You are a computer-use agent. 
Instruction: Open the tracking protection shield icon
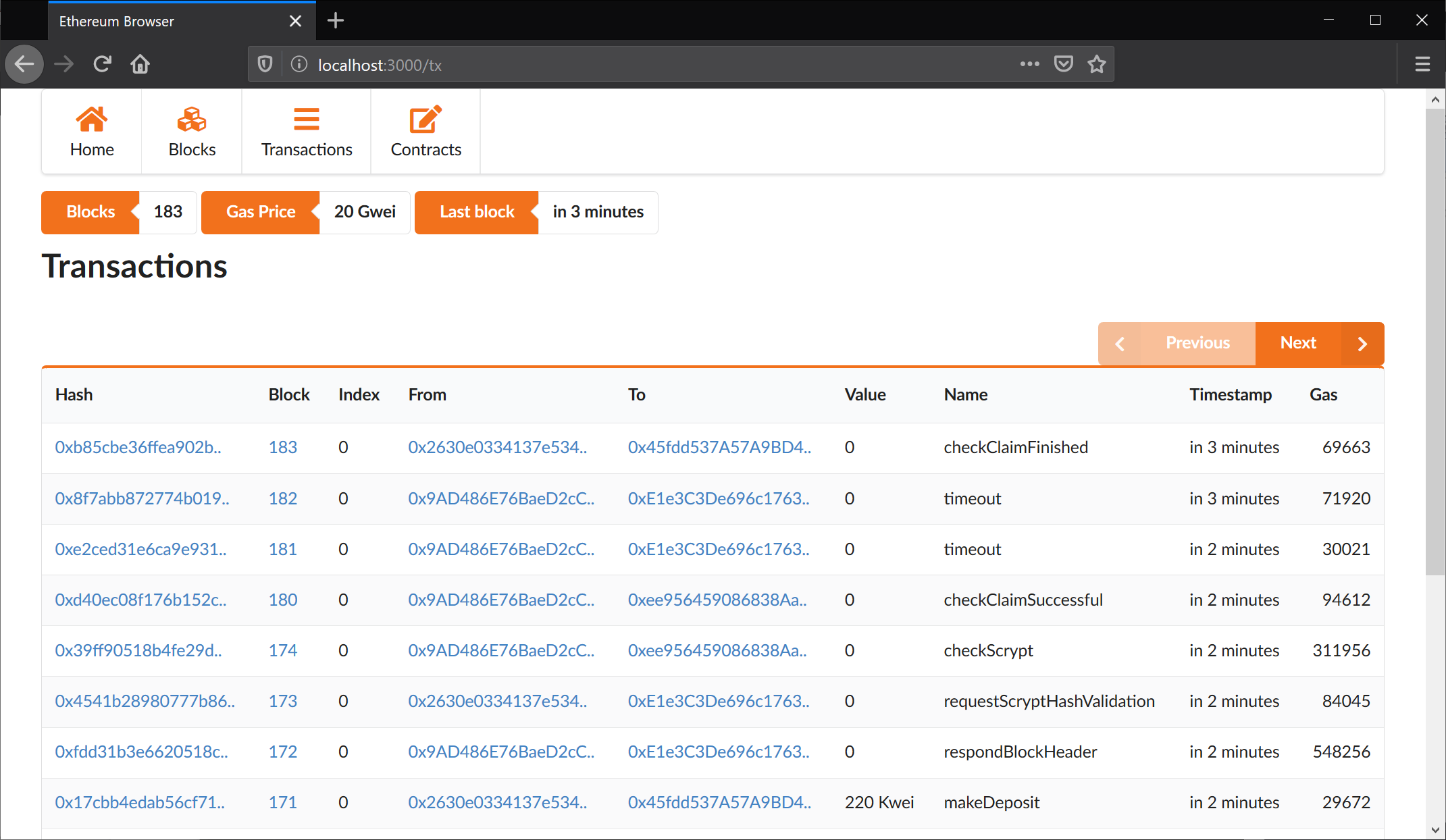pyautogui.click(x=265, y=64)
